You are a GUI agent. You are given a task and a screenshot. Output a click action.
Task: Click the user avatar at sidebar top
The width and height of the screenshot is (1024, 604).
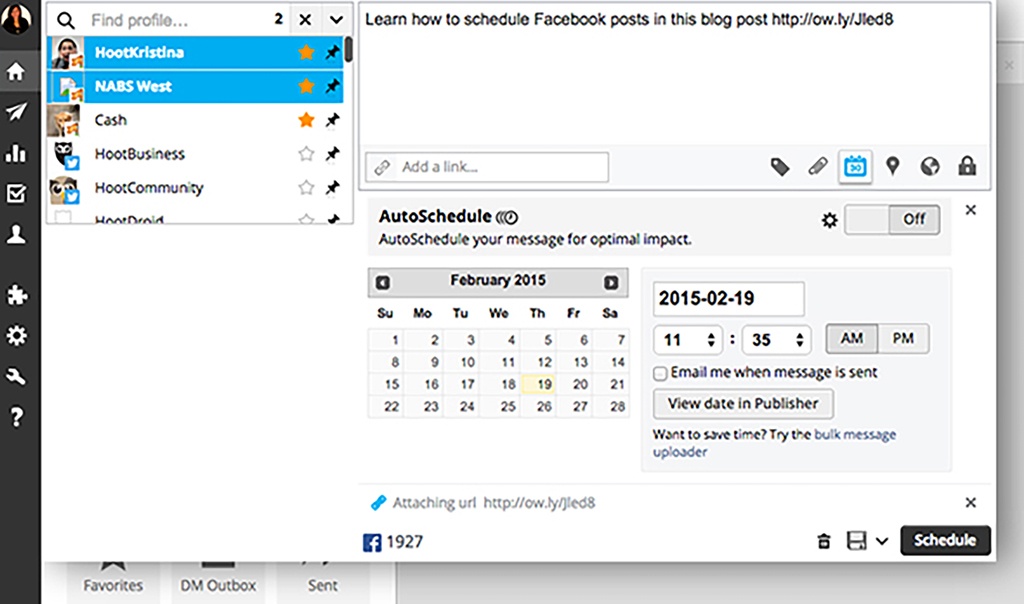pyautogui.click(x=16, y=18)
